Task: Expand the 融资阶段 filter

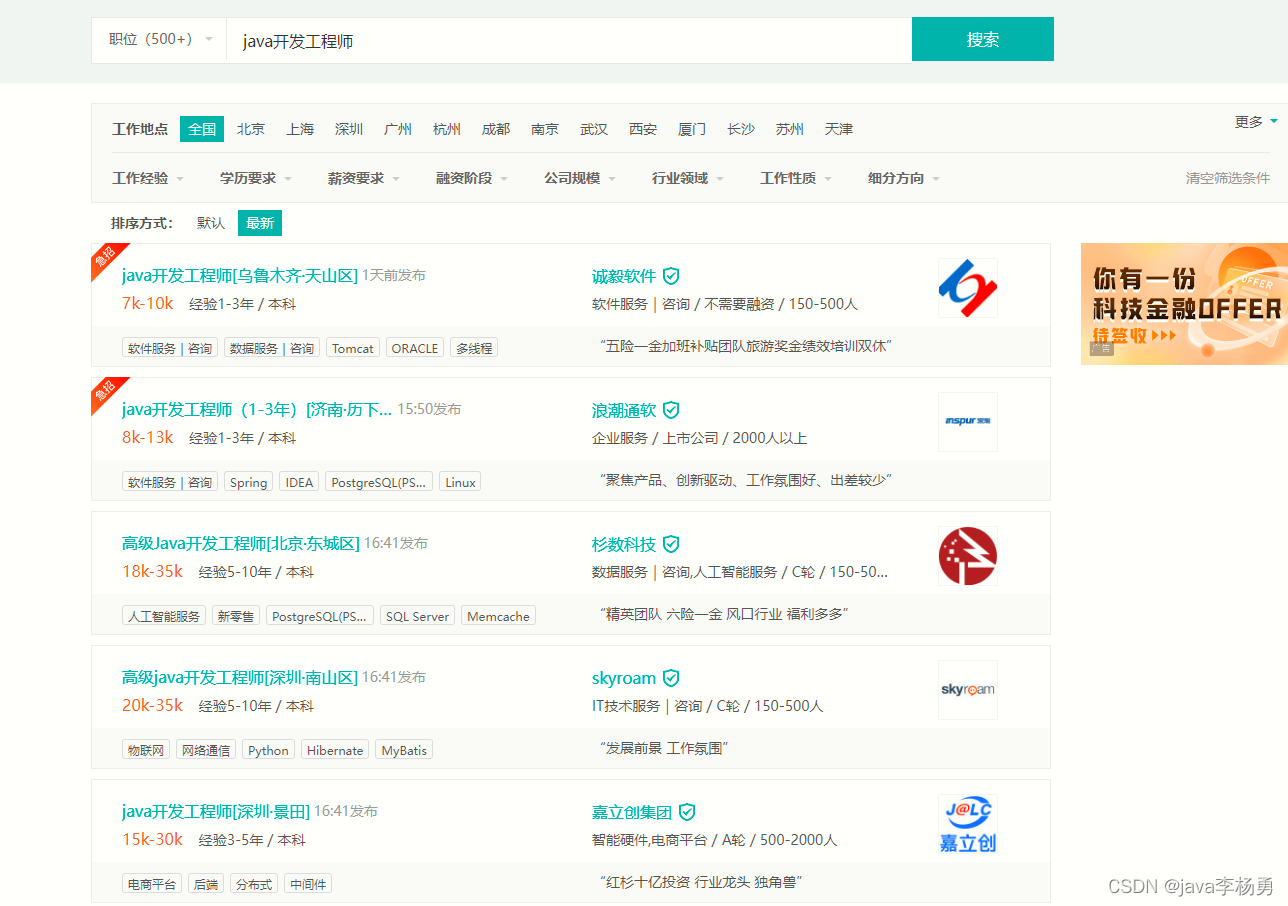Action: [x=472, y=178]
